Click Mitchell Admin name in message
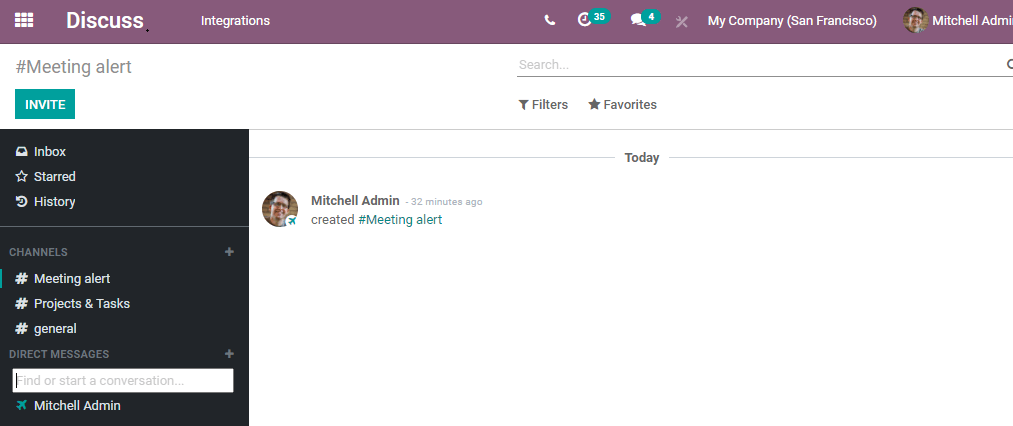 click(355, 201)
